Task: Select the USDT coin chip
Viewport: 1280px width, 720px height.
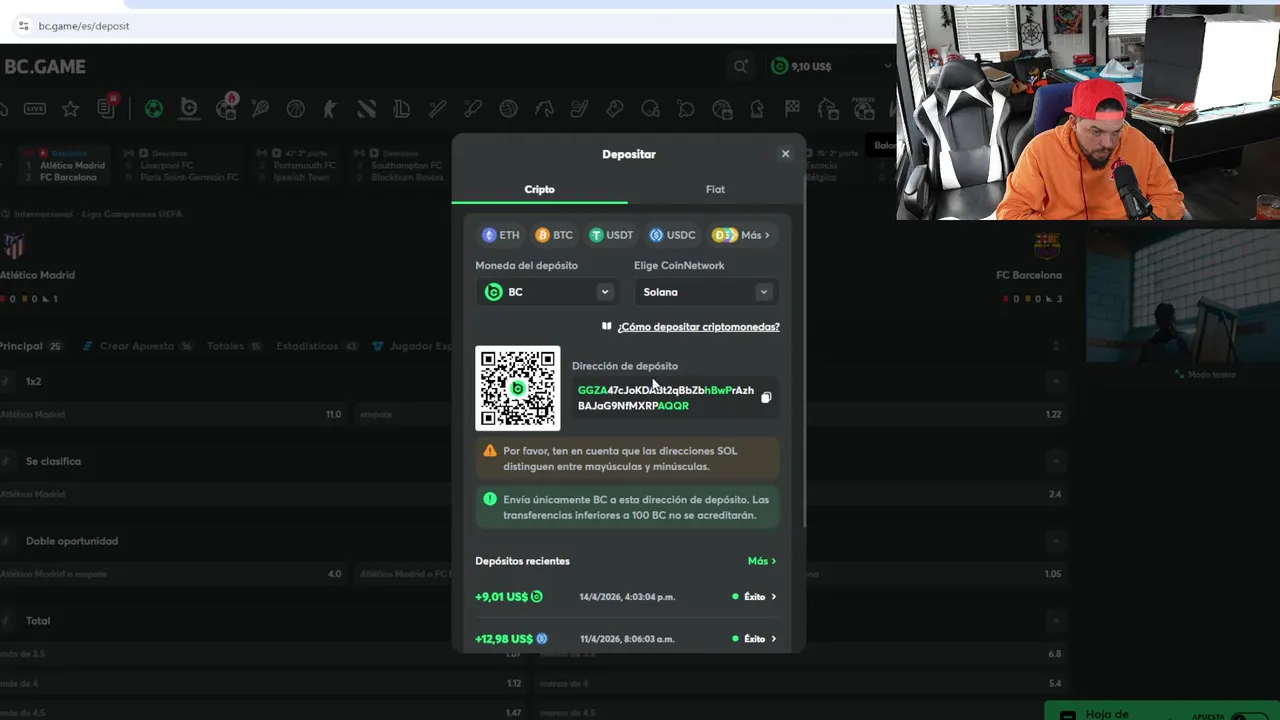Action: click(x=611, y=235)
